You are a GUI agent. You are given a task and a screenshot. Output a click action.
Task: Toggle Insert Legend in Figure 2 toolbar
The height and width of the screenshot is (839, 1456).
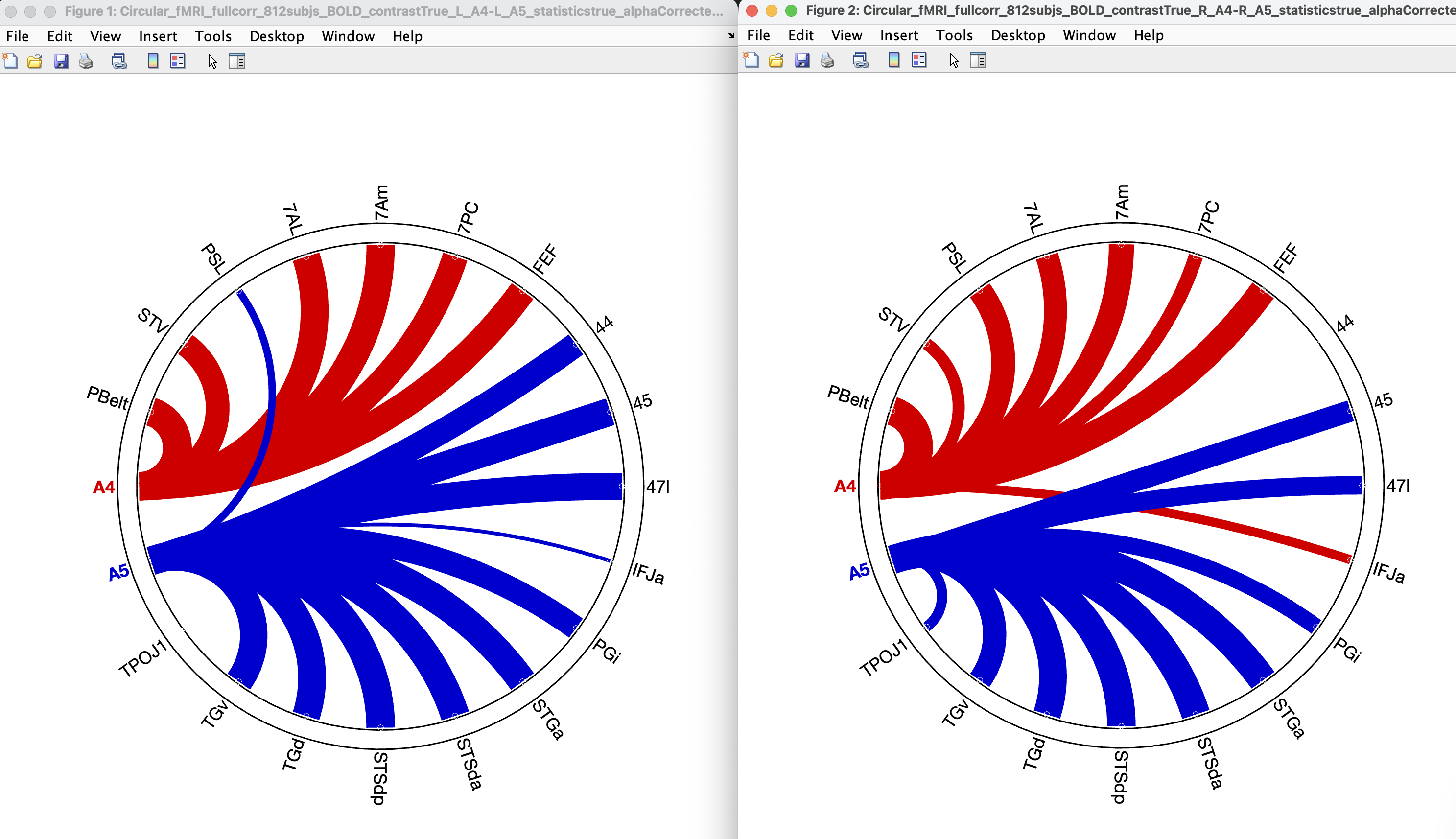[919, 60]
